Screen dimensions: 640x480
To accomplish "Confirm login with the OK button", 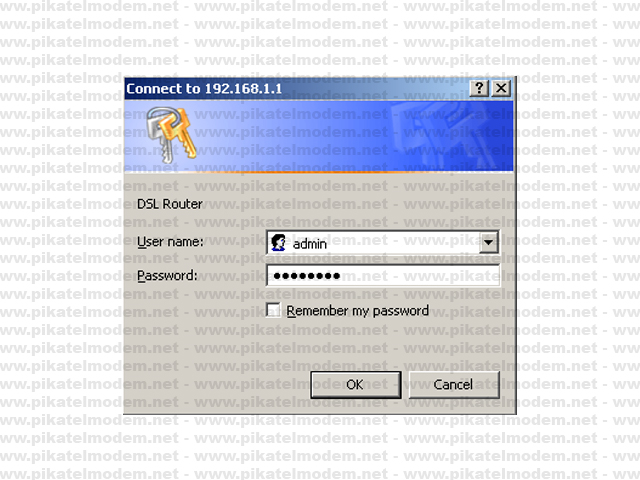I will point(356,384).
